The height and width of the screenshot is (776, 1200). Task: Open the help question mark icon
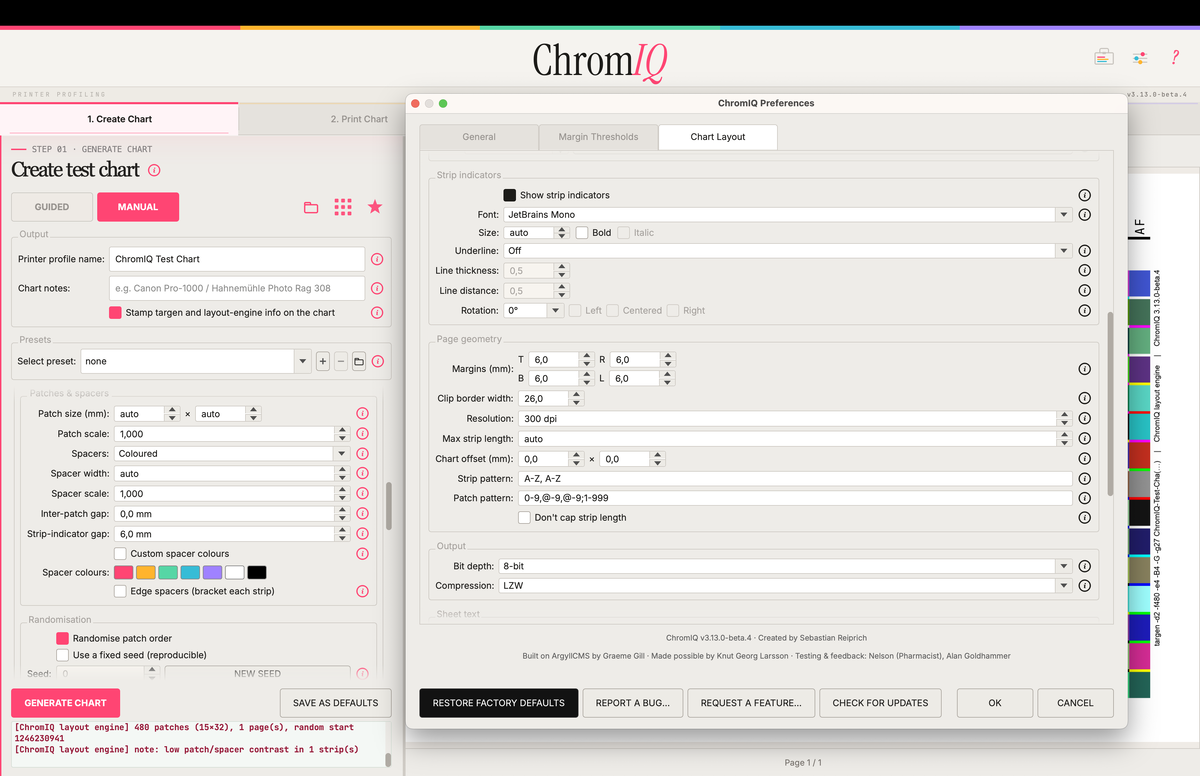pos(1175,57)
